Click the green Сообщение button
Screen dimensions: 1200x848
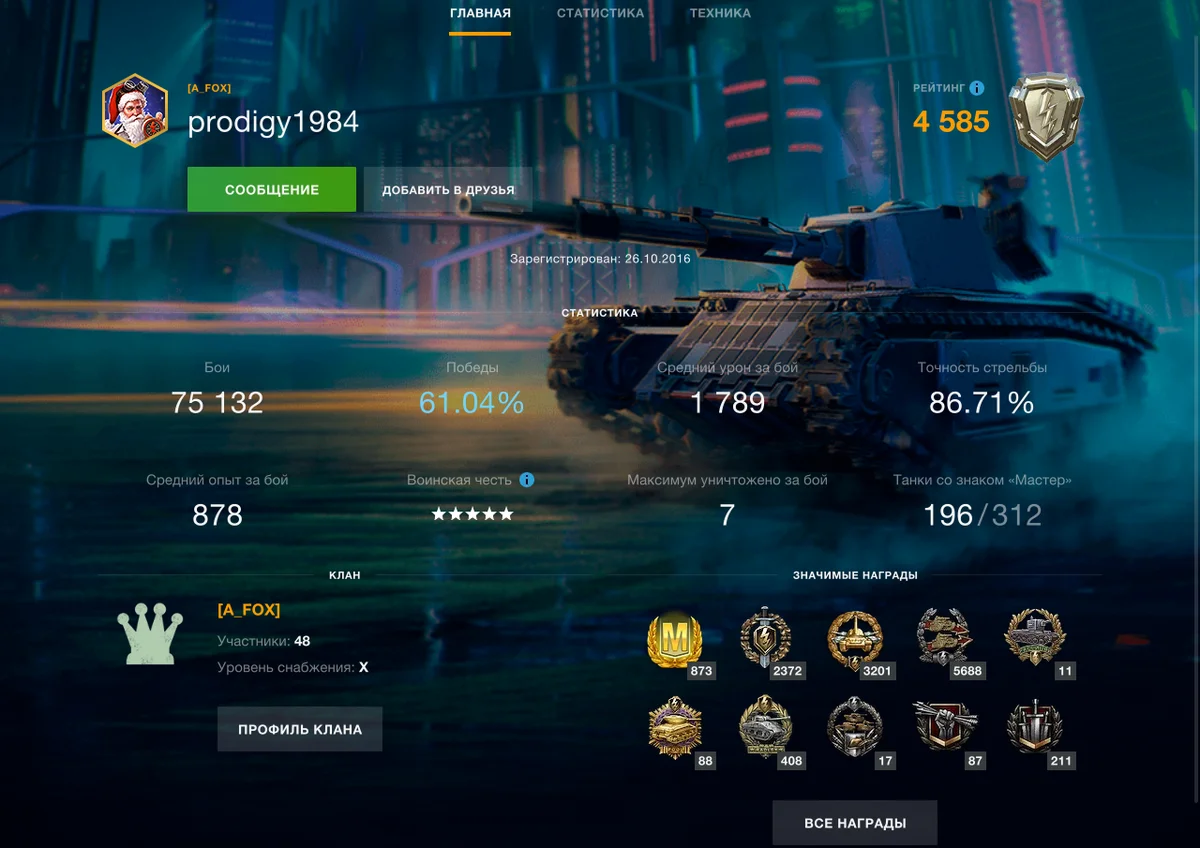271,189
